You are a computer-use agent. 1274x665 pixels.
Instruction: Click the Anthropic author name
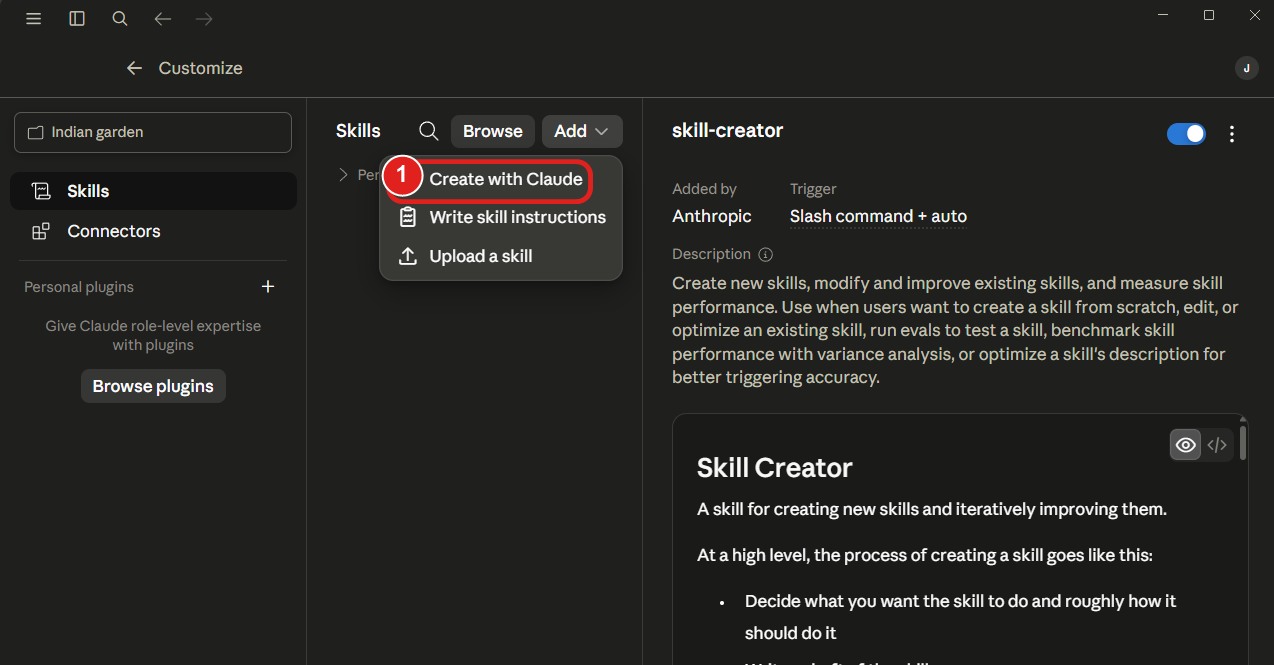point(712,216)
